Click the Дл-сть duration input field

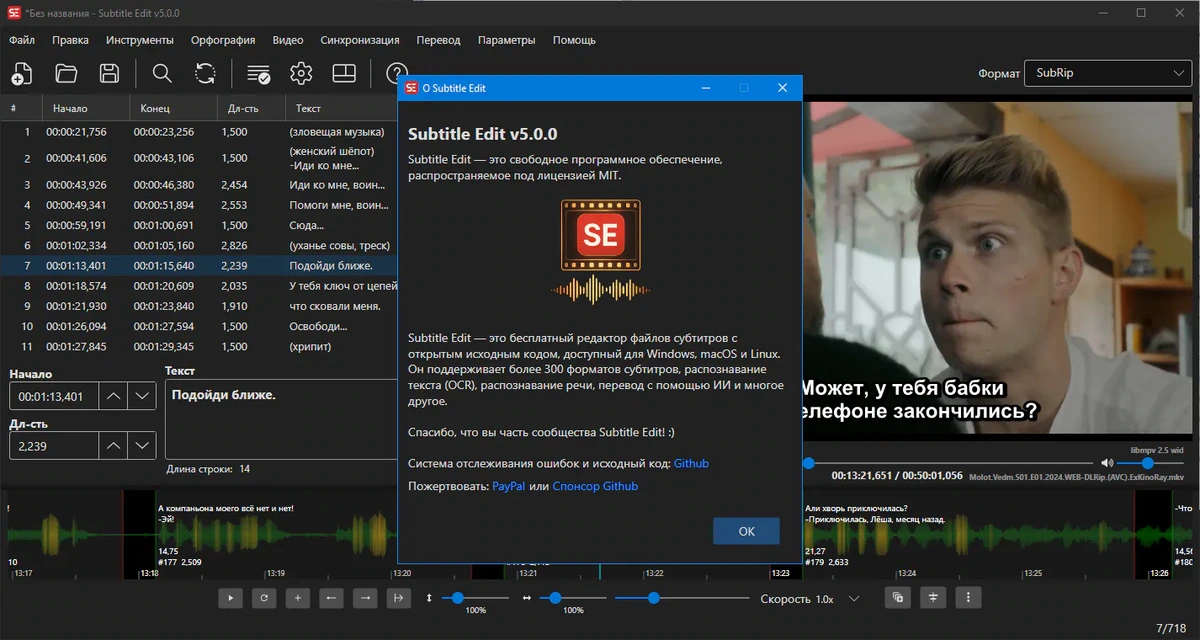[54, 445]
